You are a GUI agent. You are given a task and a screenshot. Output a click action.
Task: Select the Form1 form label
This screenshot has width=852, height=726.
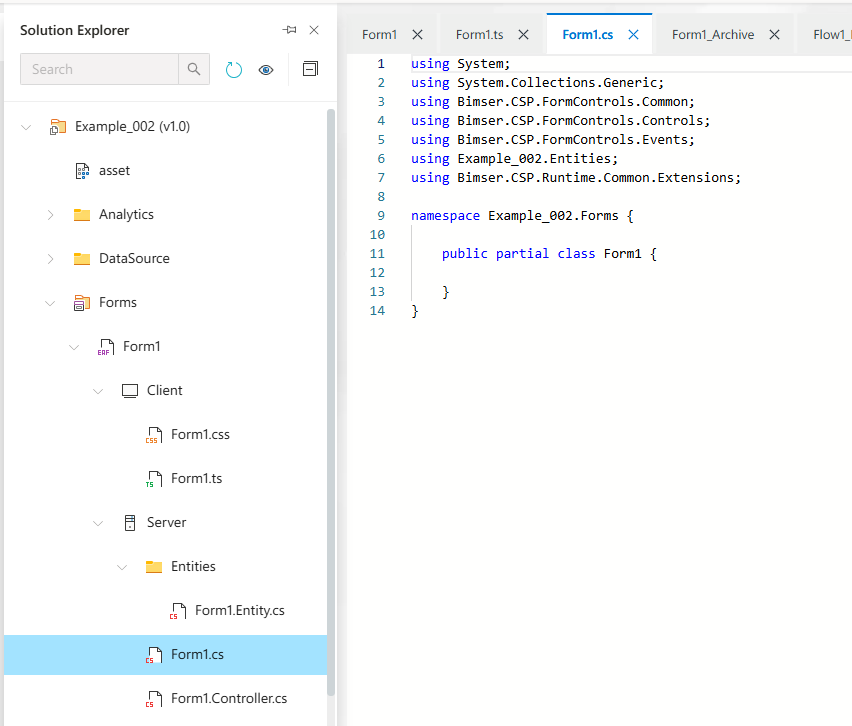pyautogui.click(x=142, y=347)
